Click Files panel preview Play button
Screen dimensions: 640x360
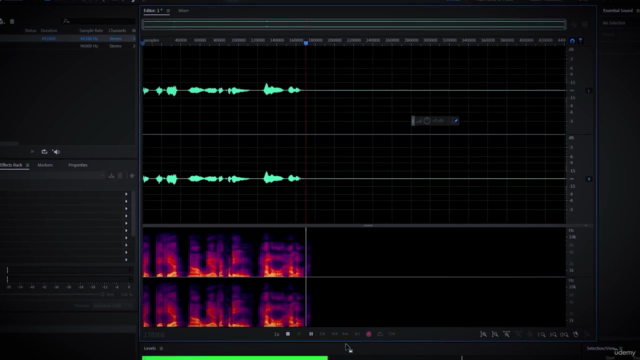(33, 152)
